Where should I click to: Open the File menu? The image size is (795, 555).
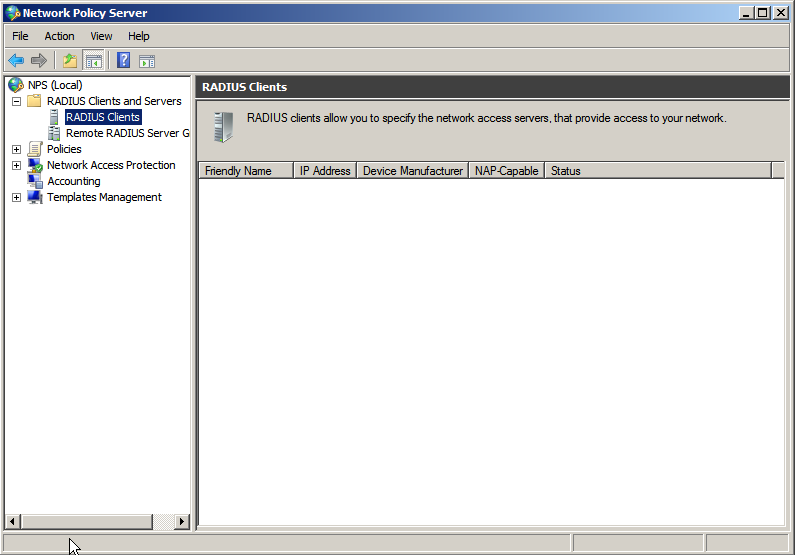tap(20, 36)
